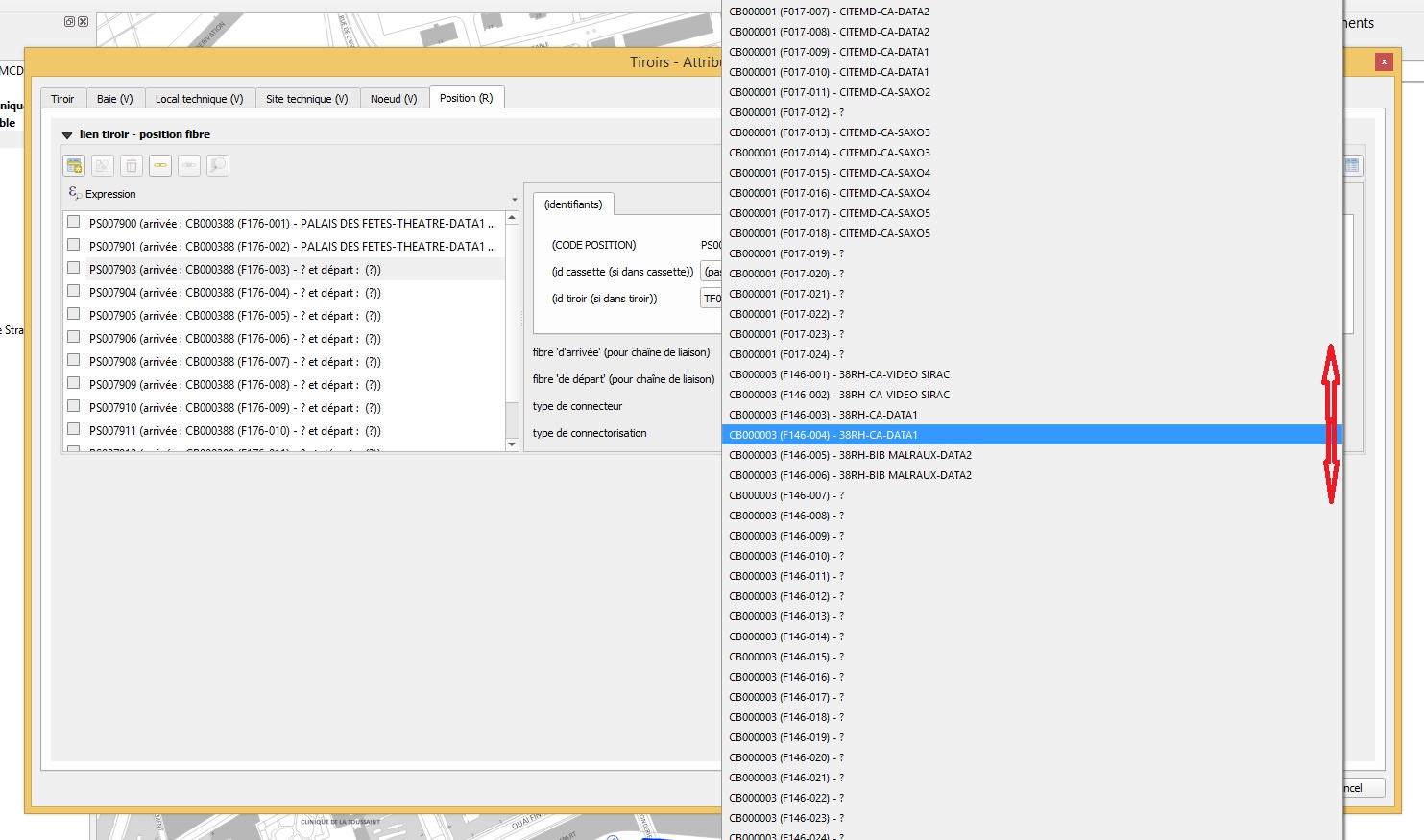This screenshot has width=1424, height=840.
Task: Check the PS007903 row checkbox
Action: click(73, 267)
